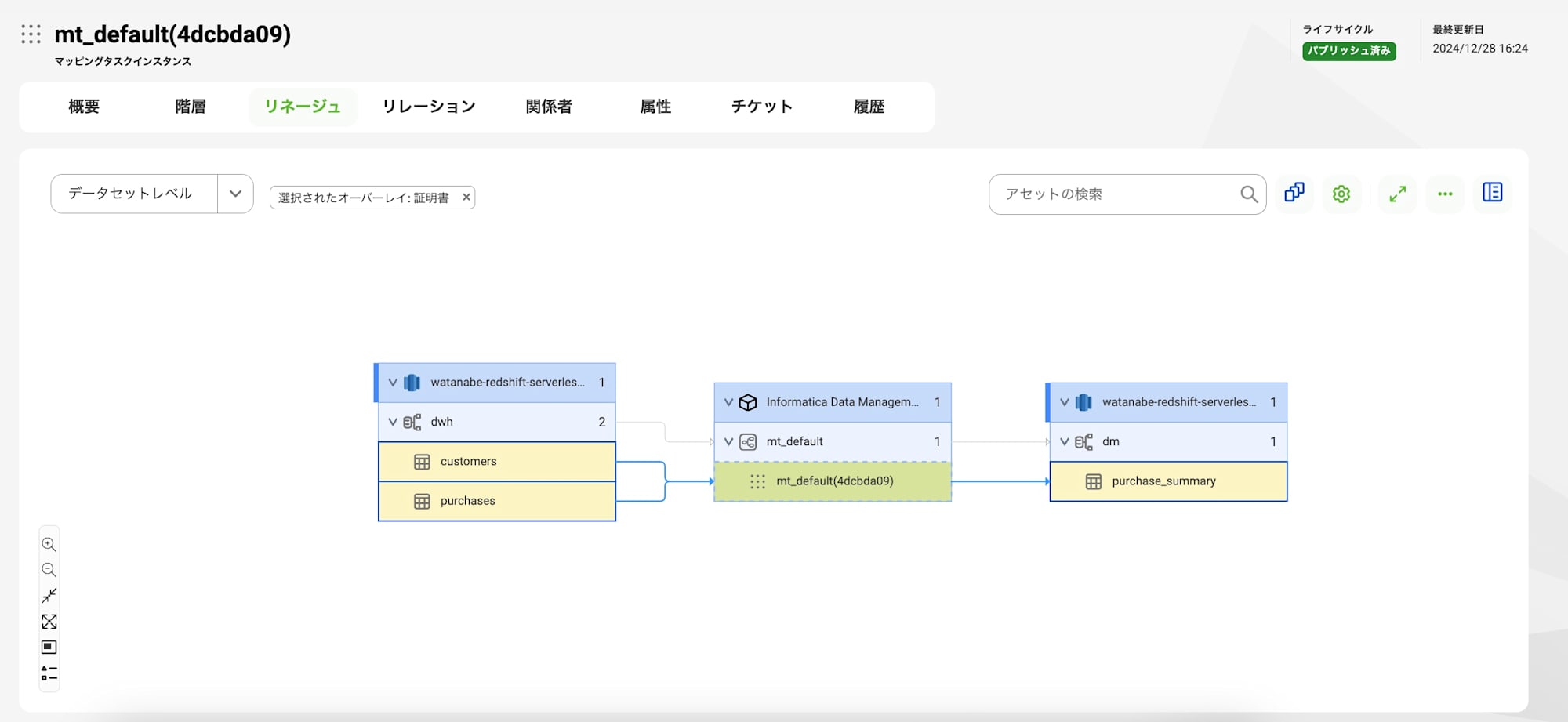
Task: Go to the 関係者 tab
Action: (549, 107)
